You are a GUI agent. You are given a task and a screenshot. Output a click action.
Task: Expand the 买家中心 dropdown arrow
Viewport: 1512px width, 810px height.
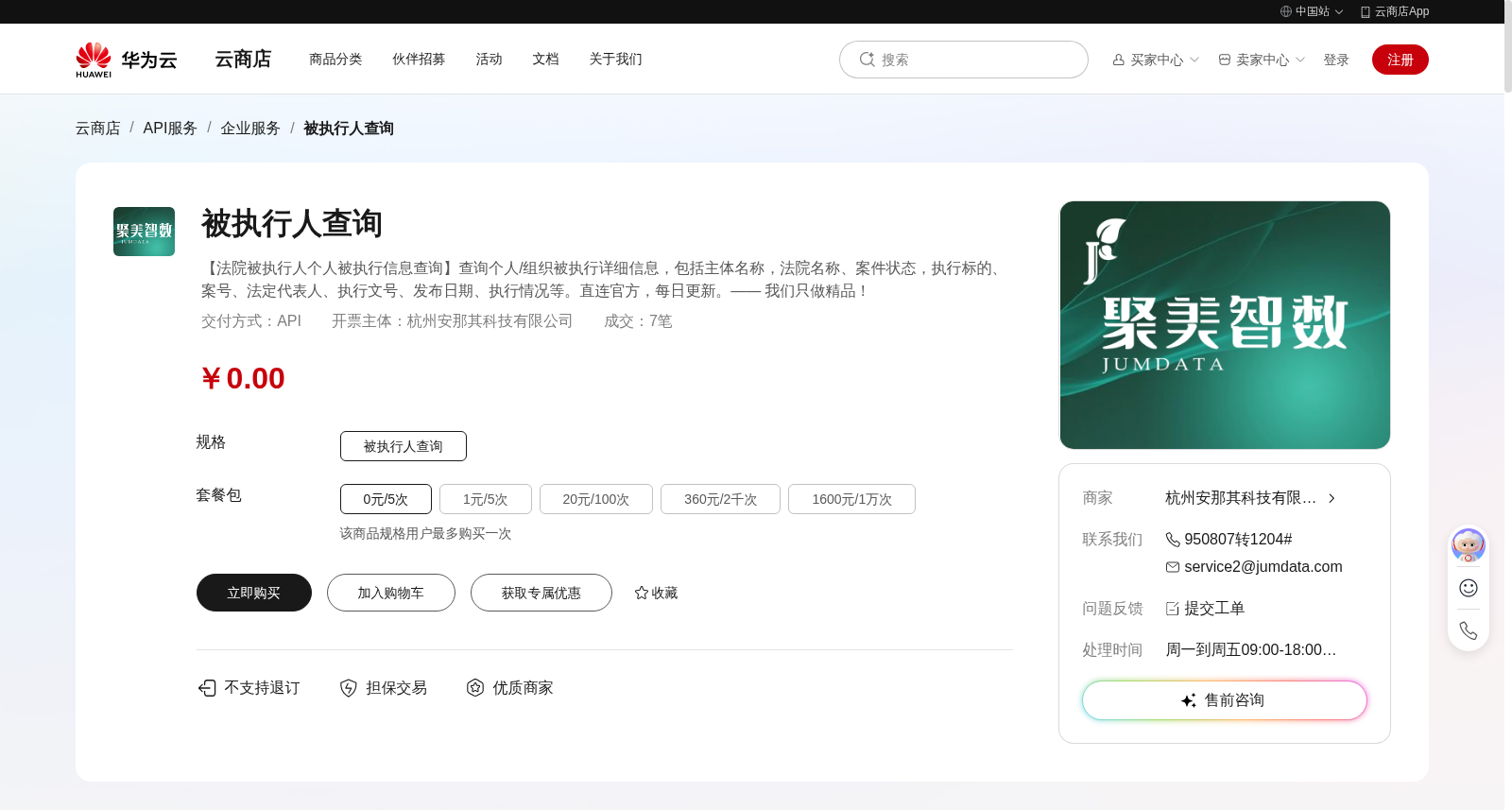1194,60
